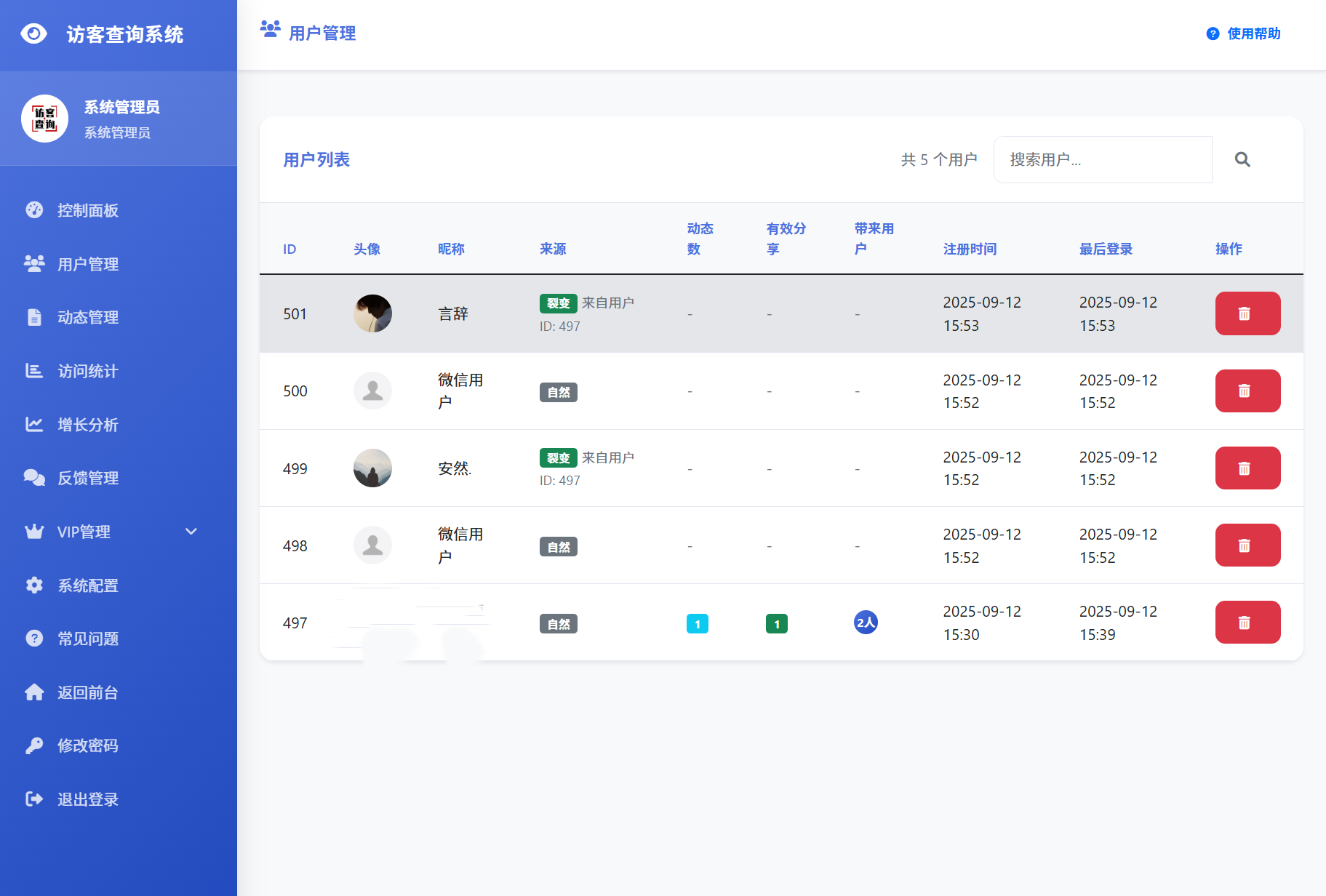This screenshot has width=1326, height=896.
Task: Click the 反馈管理 chat bubbles icon
Action: pos(34,478)
